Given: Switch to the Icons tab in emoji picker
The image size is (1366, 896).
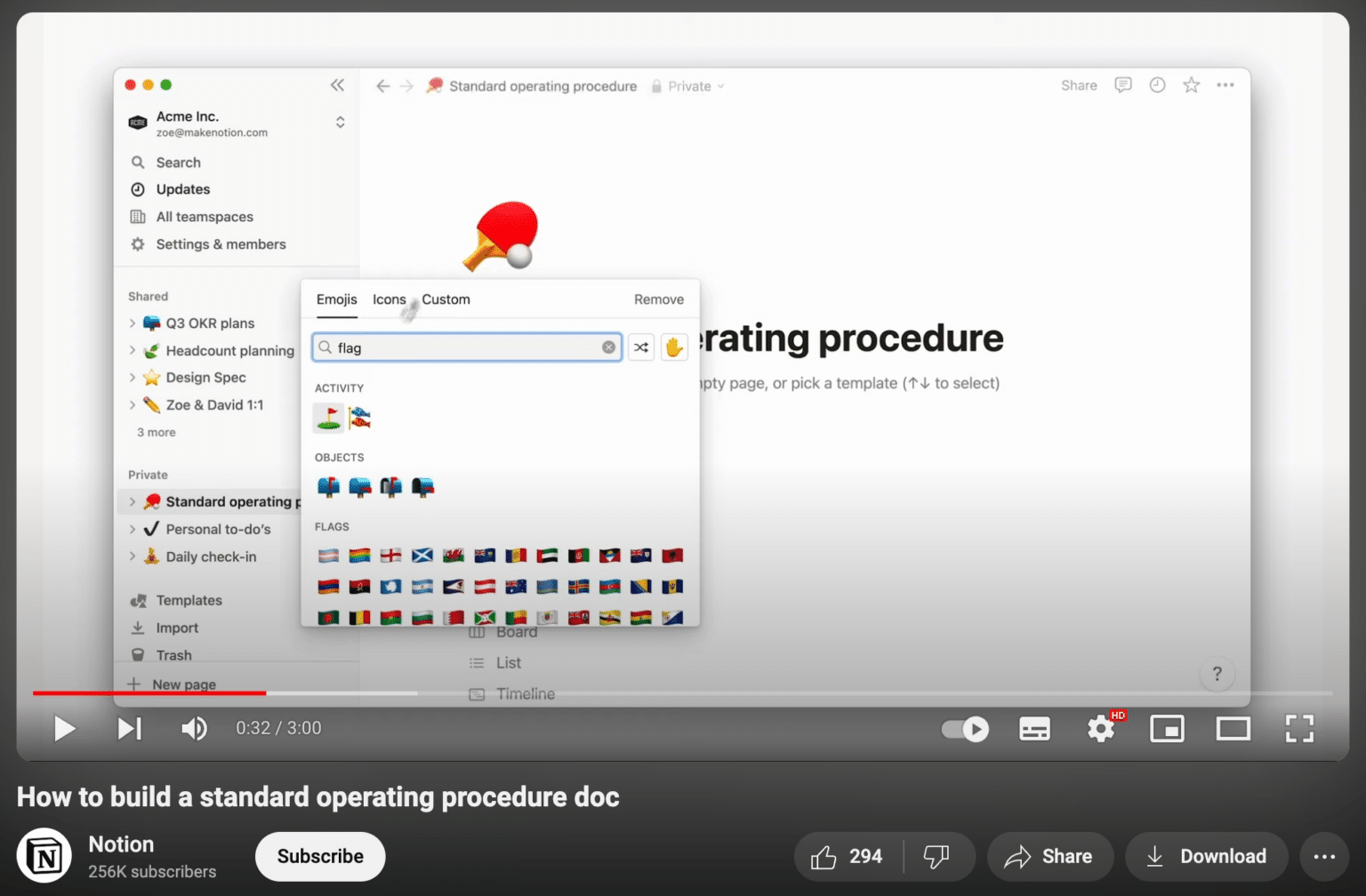Looking at the screenshot, I should [389, 300].
